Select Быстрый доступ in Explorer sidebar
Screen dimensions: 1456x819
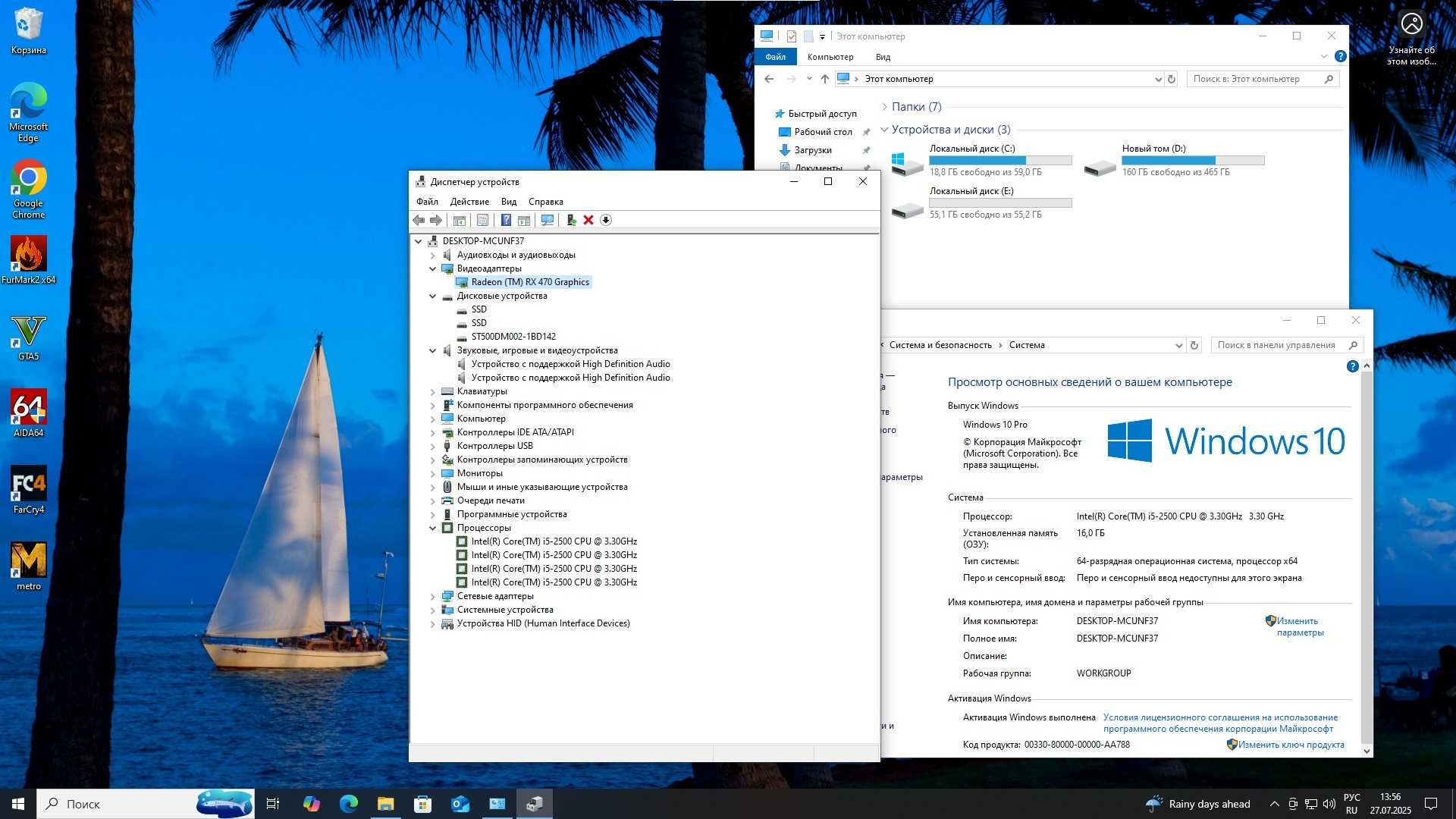(x=822, y=114)
